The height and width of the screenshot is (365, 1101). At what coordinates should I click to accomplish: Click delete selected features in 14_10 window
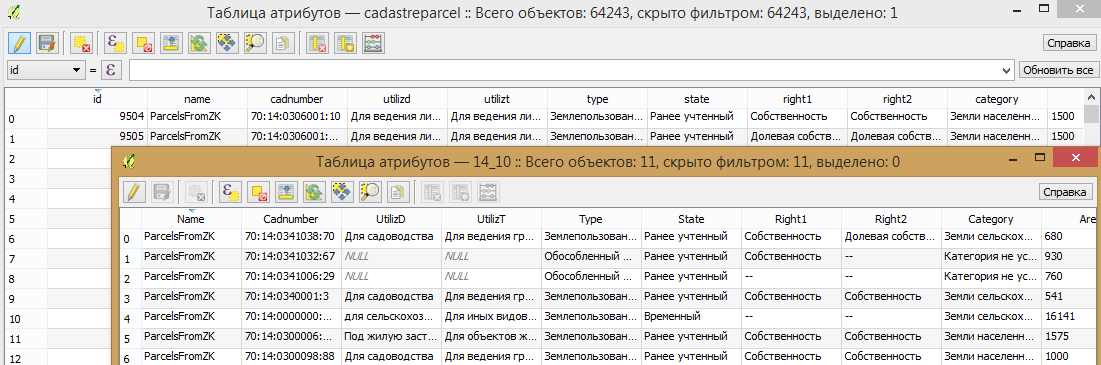(196, 192)
